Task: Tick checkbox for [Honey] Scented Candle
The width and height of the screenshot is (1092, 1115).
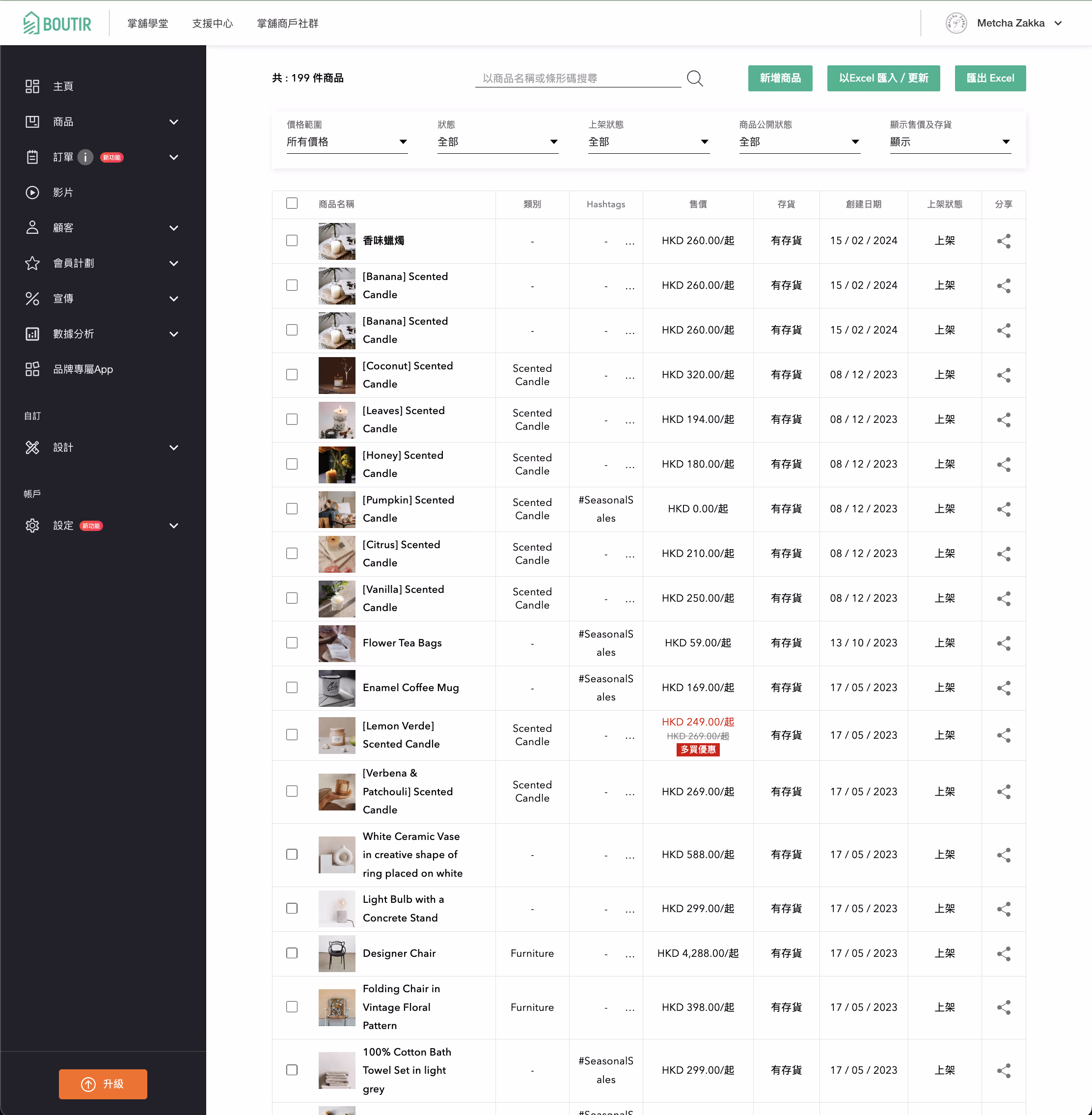Action: click(x=292, y=464)
